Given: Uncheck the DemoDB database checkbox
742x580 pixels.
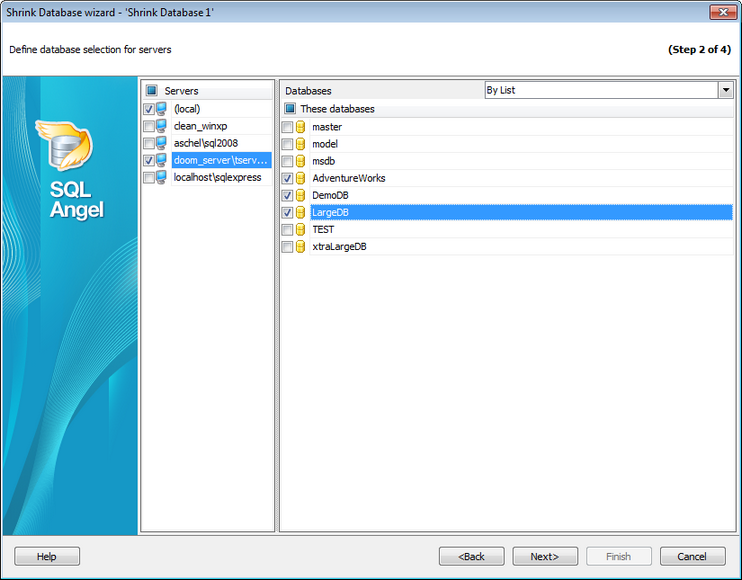Looking at the screenshot, I should (287, 195).
